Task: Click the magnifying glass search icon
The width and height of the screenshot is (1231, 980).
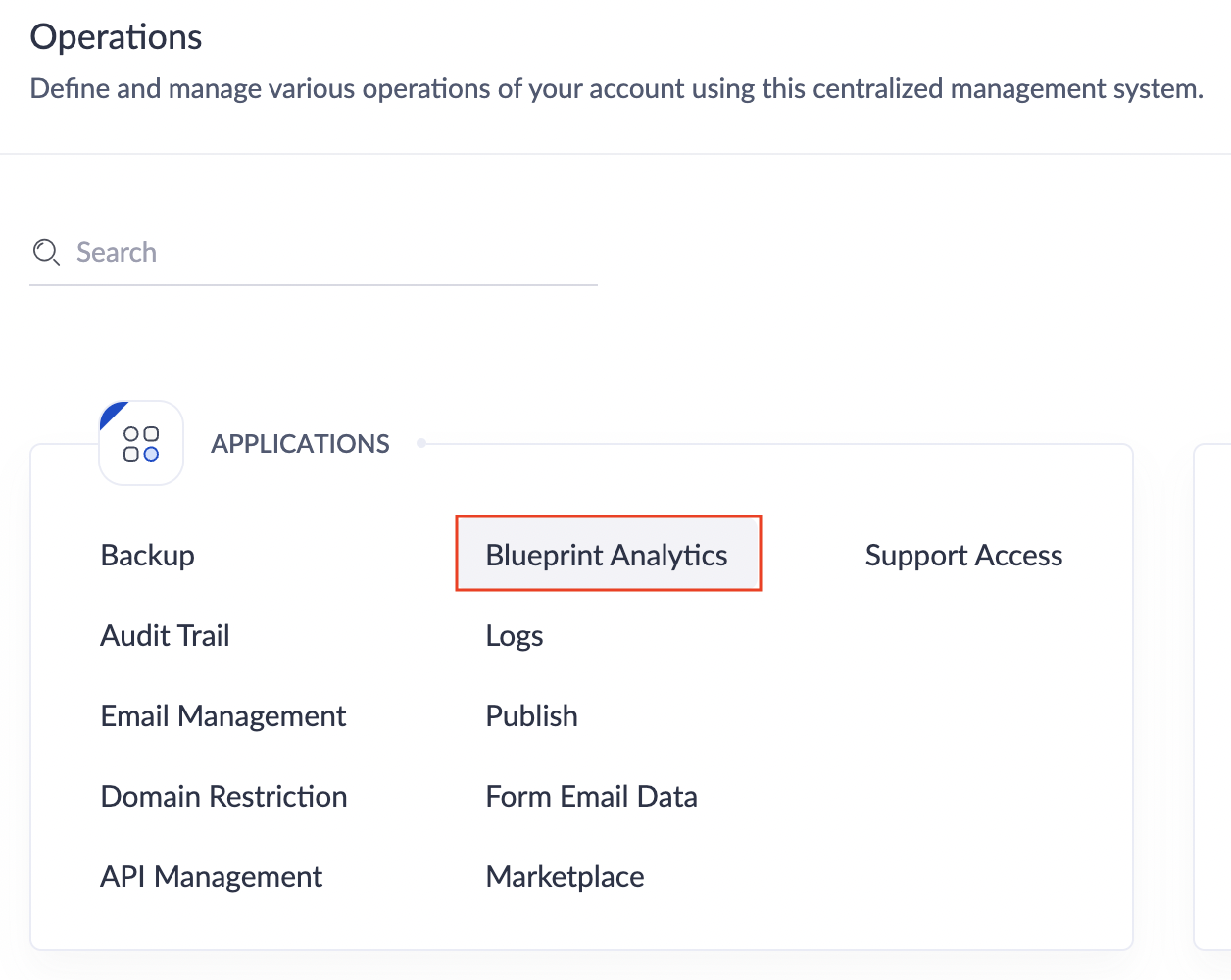Action: [x=46, y=253]
